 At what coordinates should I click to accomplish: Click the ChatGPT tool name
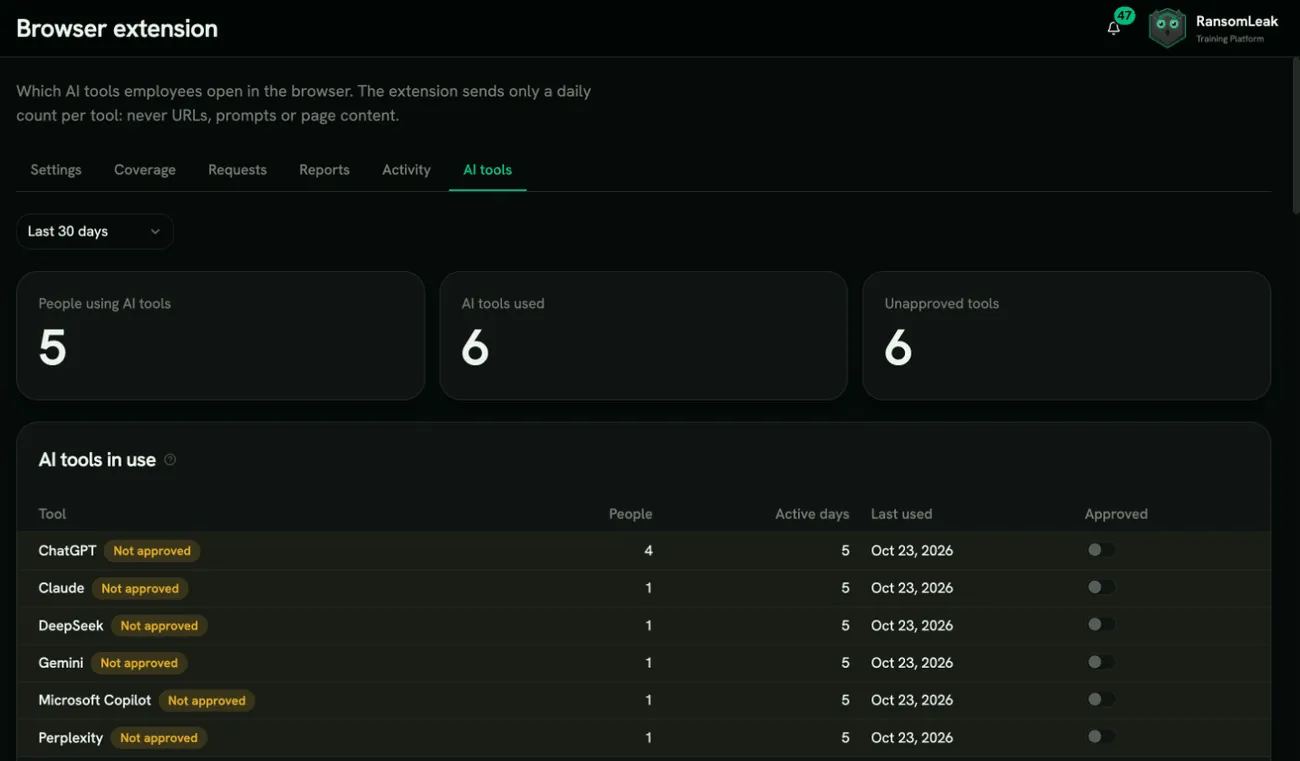(67, 550)
